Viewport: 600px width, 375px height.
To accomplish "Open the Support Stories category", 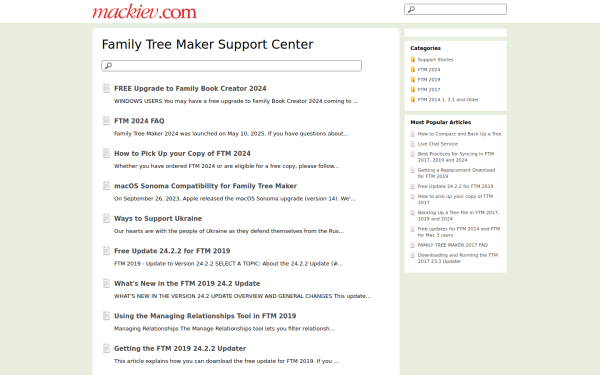I will 435,60.
